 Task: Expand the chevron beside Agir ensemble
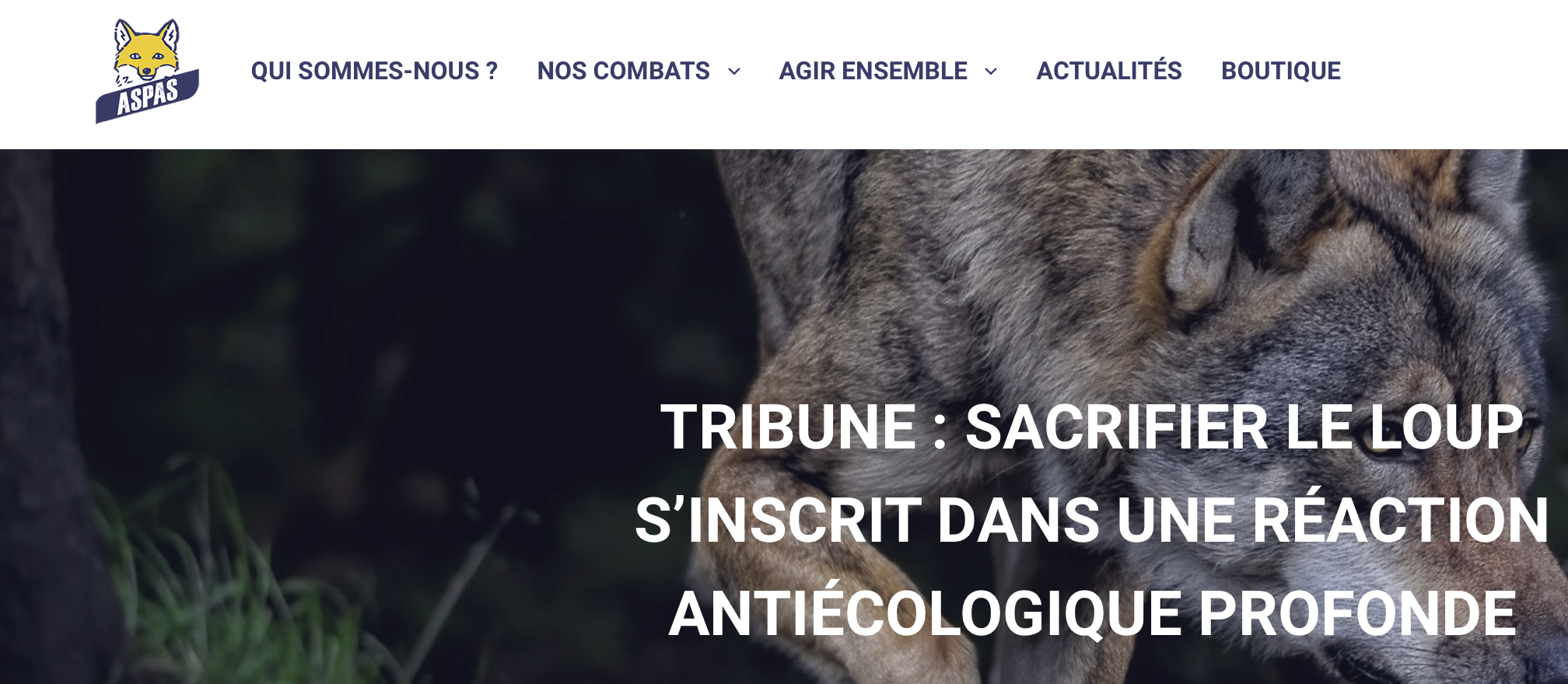pos(991,72)
